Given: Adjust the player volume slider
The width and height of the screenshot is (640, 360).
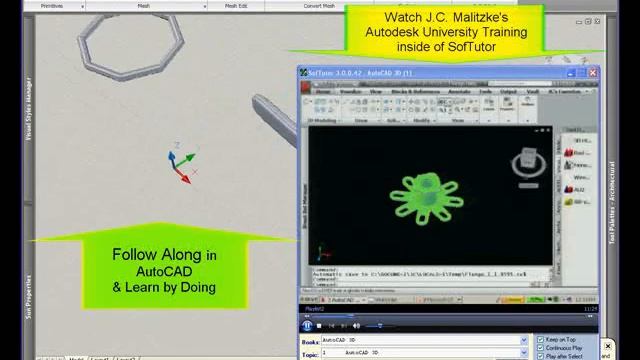Looking at the screenshot, I should coord(380,326).
